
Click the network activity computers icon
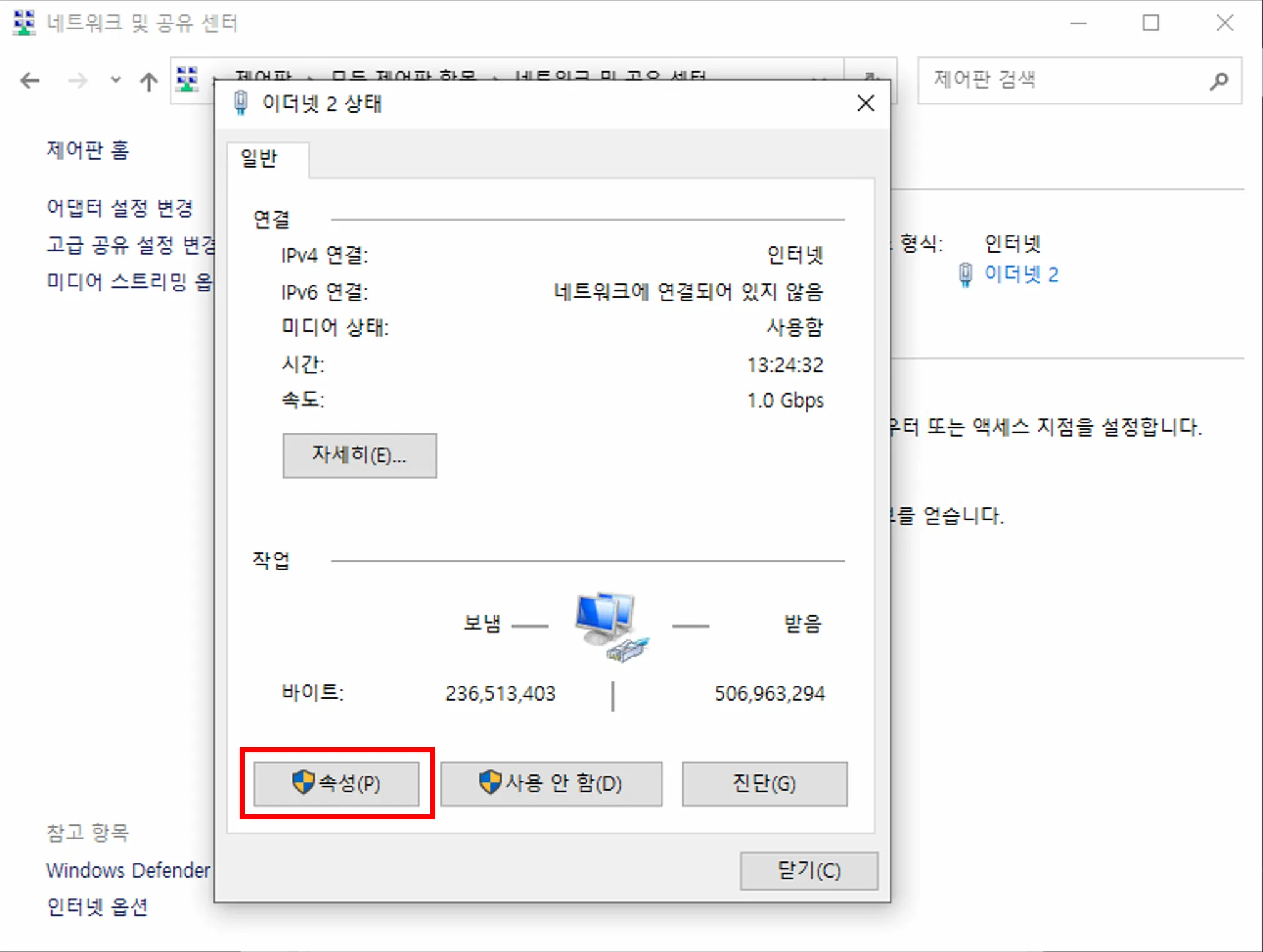611,626
